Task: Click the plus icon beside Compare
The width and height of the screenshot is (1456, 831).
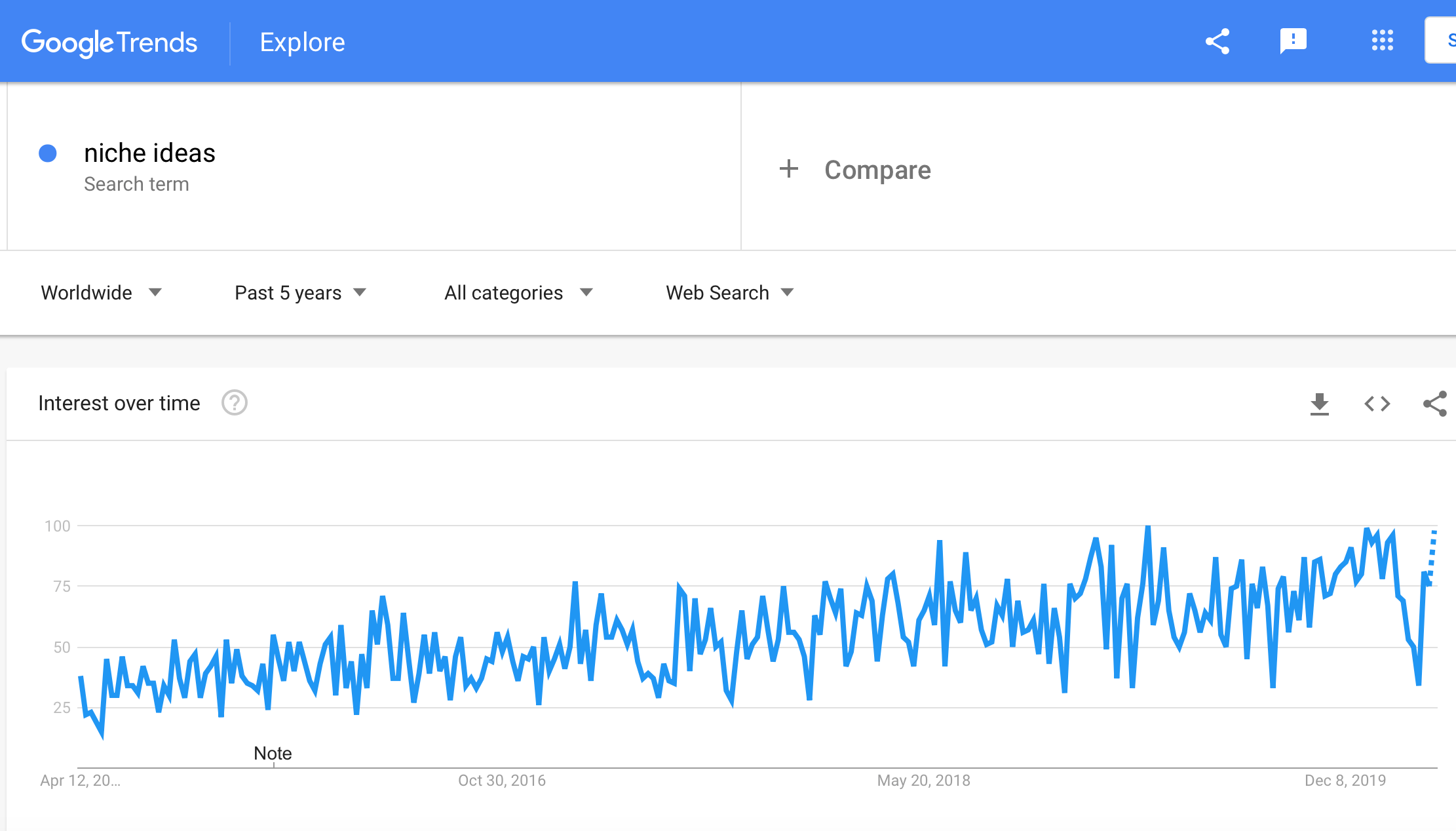Action: (789, 169)
